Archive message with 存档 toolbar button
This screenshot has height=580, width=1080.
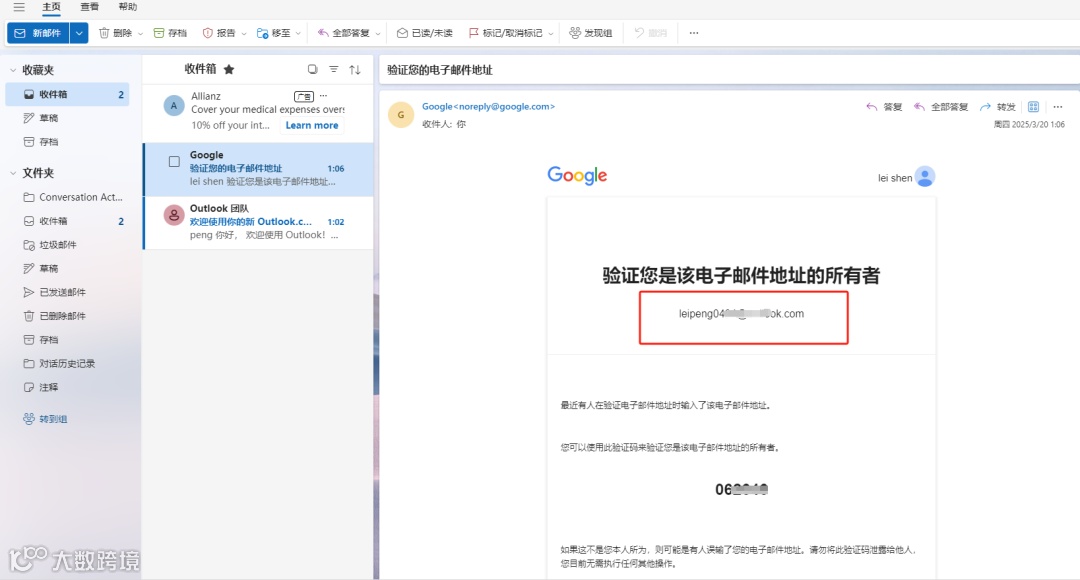click(x=170, y=33)
